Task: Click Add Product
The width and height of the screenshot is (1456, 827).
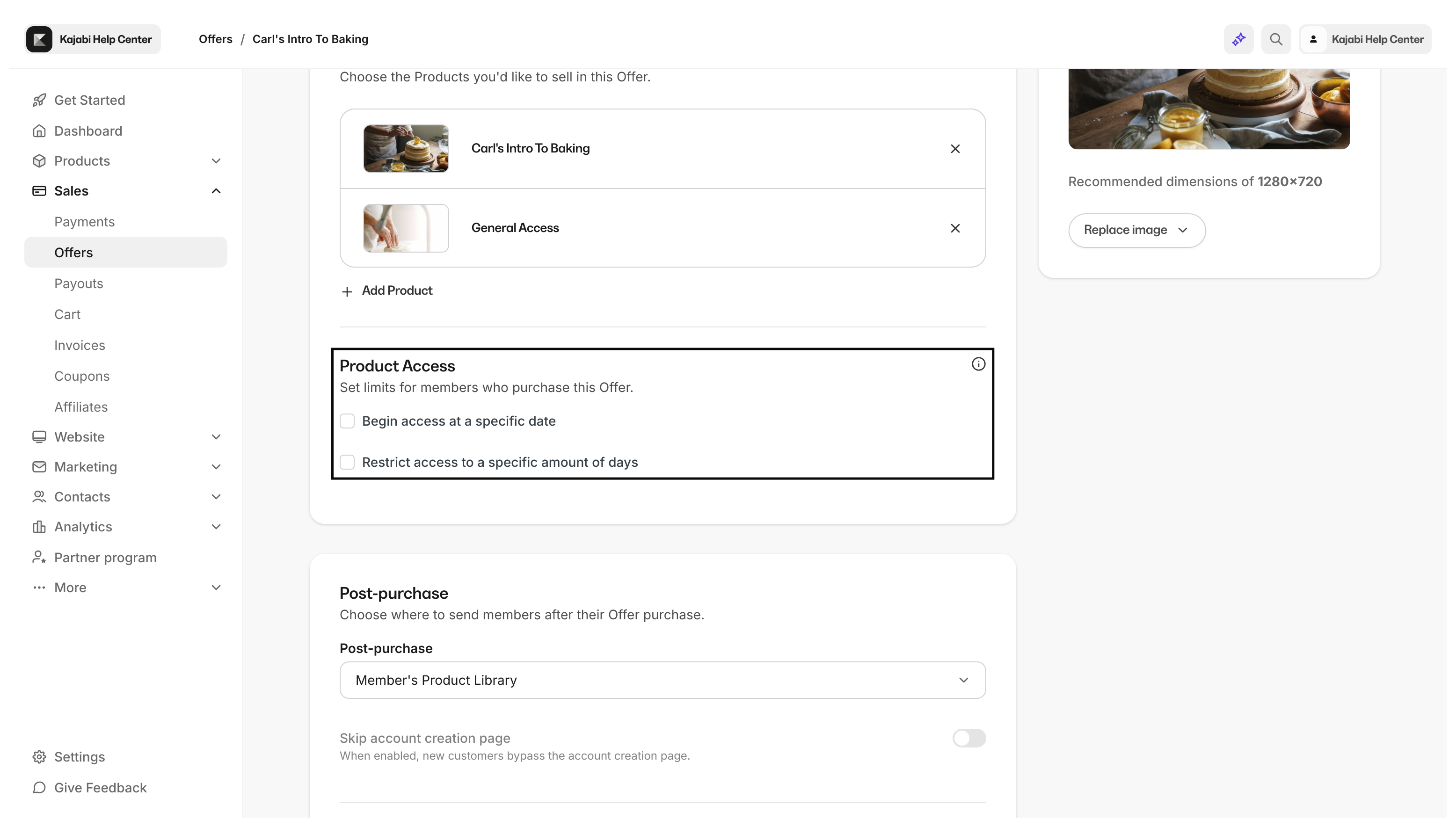Action: tap(387, 290)
